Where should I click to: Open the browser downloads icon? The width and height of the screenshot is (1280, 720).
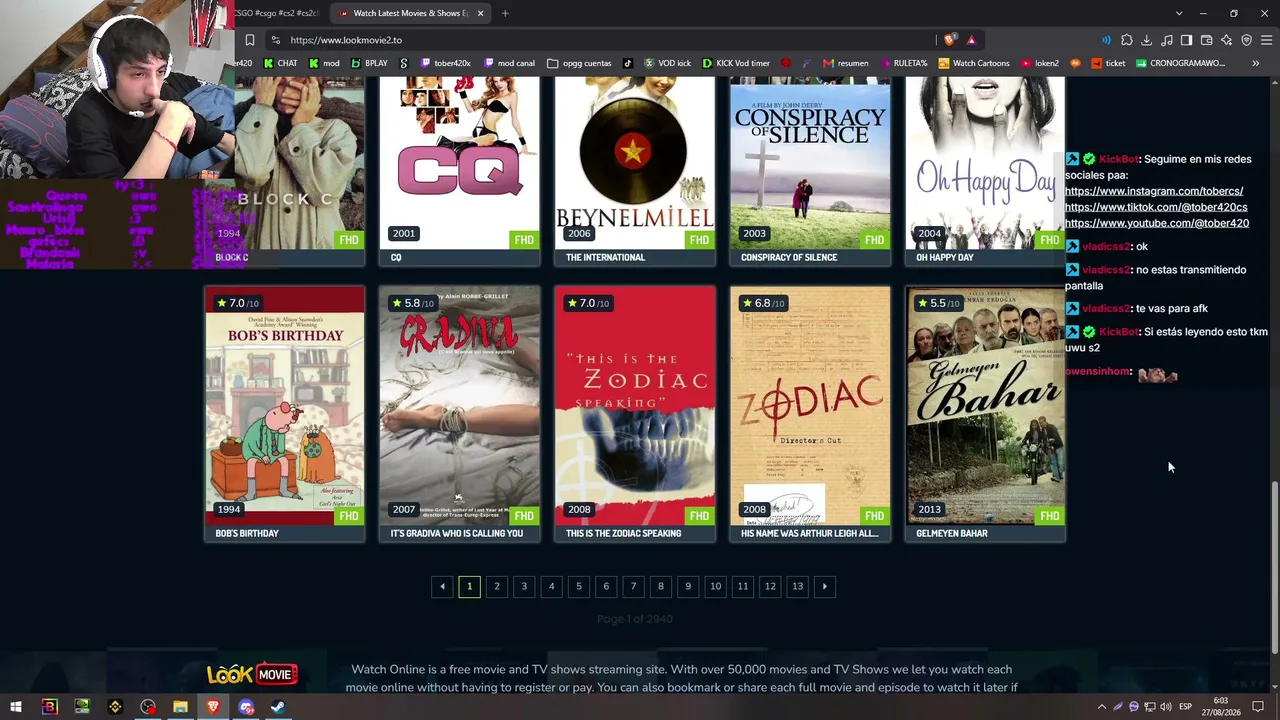point(1147,40)
